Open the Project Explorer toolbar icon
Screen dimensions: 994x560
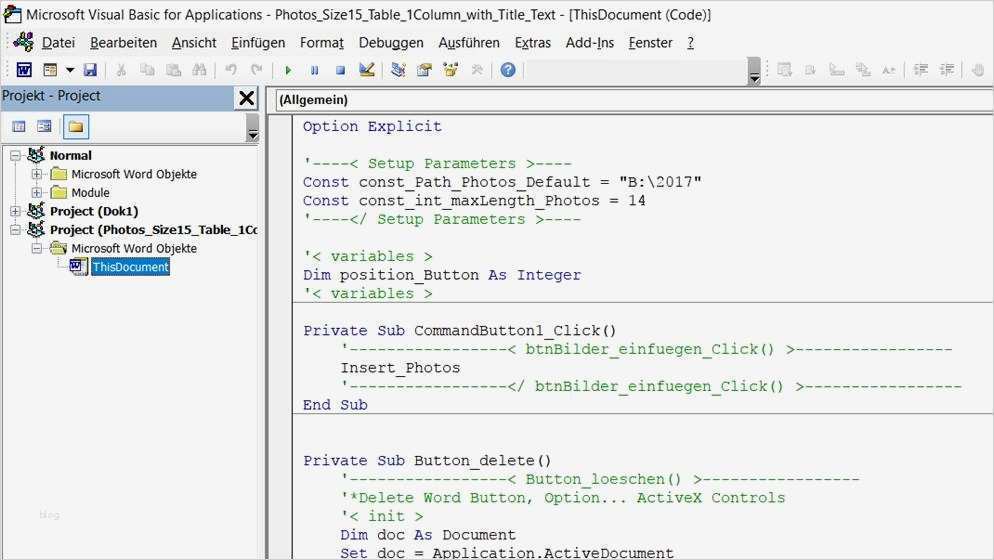tap(398, 70)
